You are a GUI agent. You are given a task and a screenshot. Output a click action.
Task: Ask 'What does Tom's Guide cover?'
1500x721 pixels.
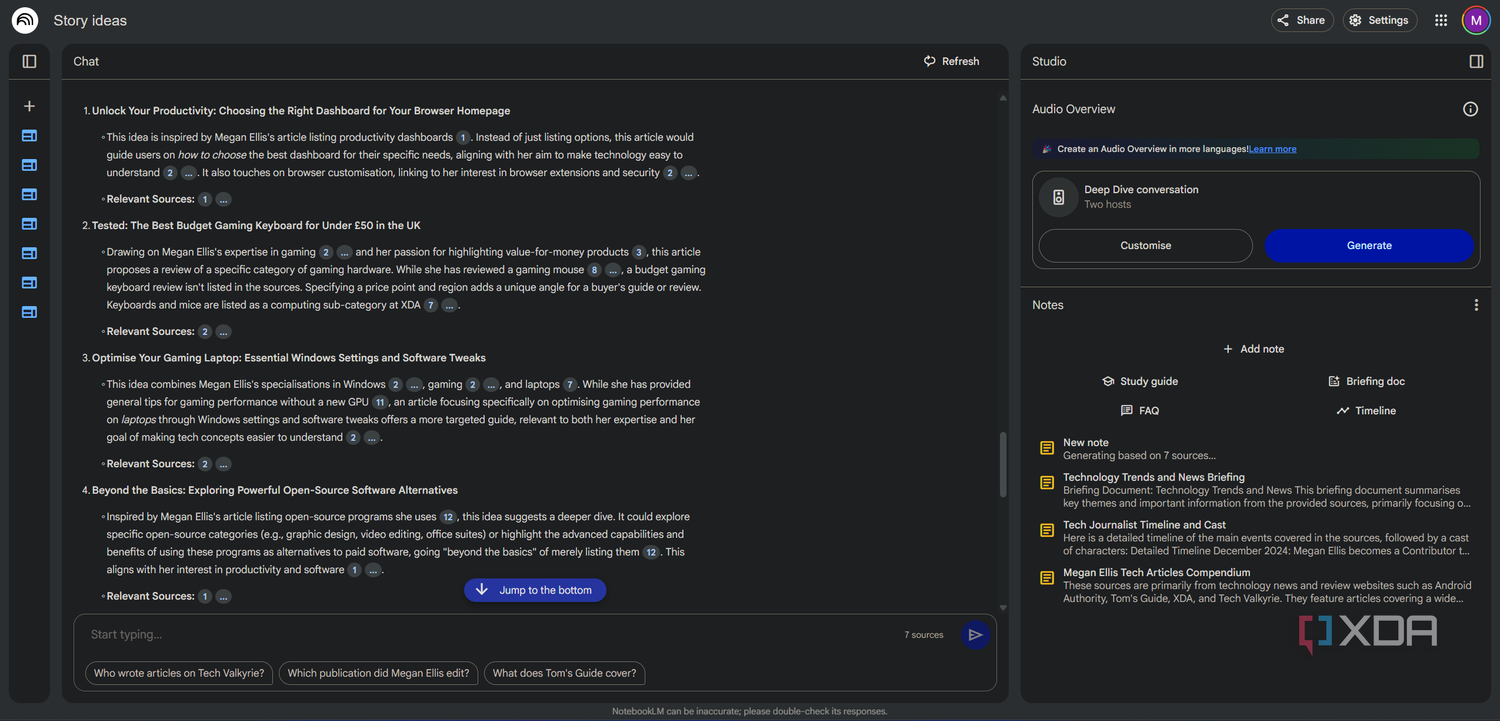[565, 673]
